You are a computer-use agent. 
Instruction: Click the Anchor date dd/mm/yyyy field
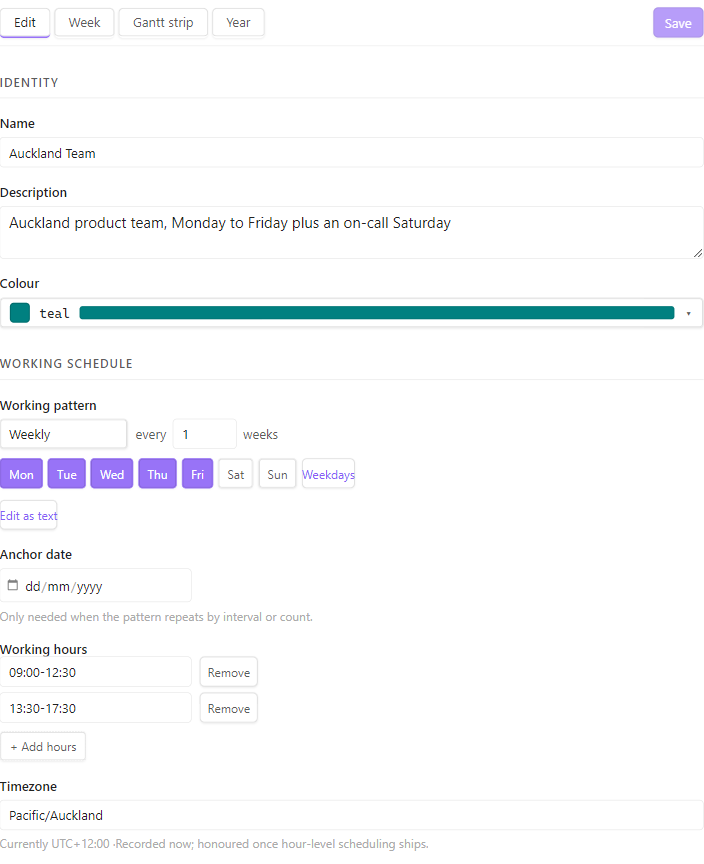click(96, 586)
